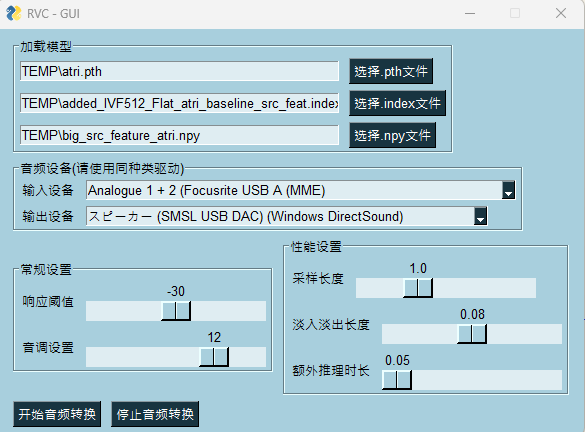585x432 pixels.
Task: Click the 加载模型 group label
Action: [x=46, y=47]
